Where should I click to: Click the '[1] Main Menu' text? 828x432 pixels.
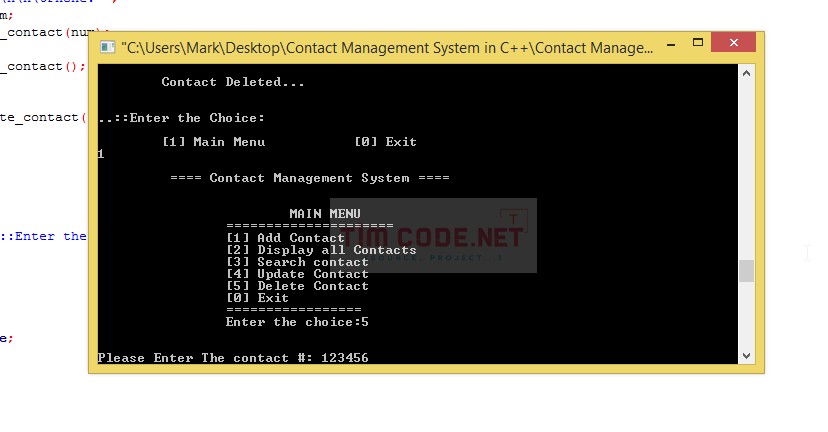[213, 142]
